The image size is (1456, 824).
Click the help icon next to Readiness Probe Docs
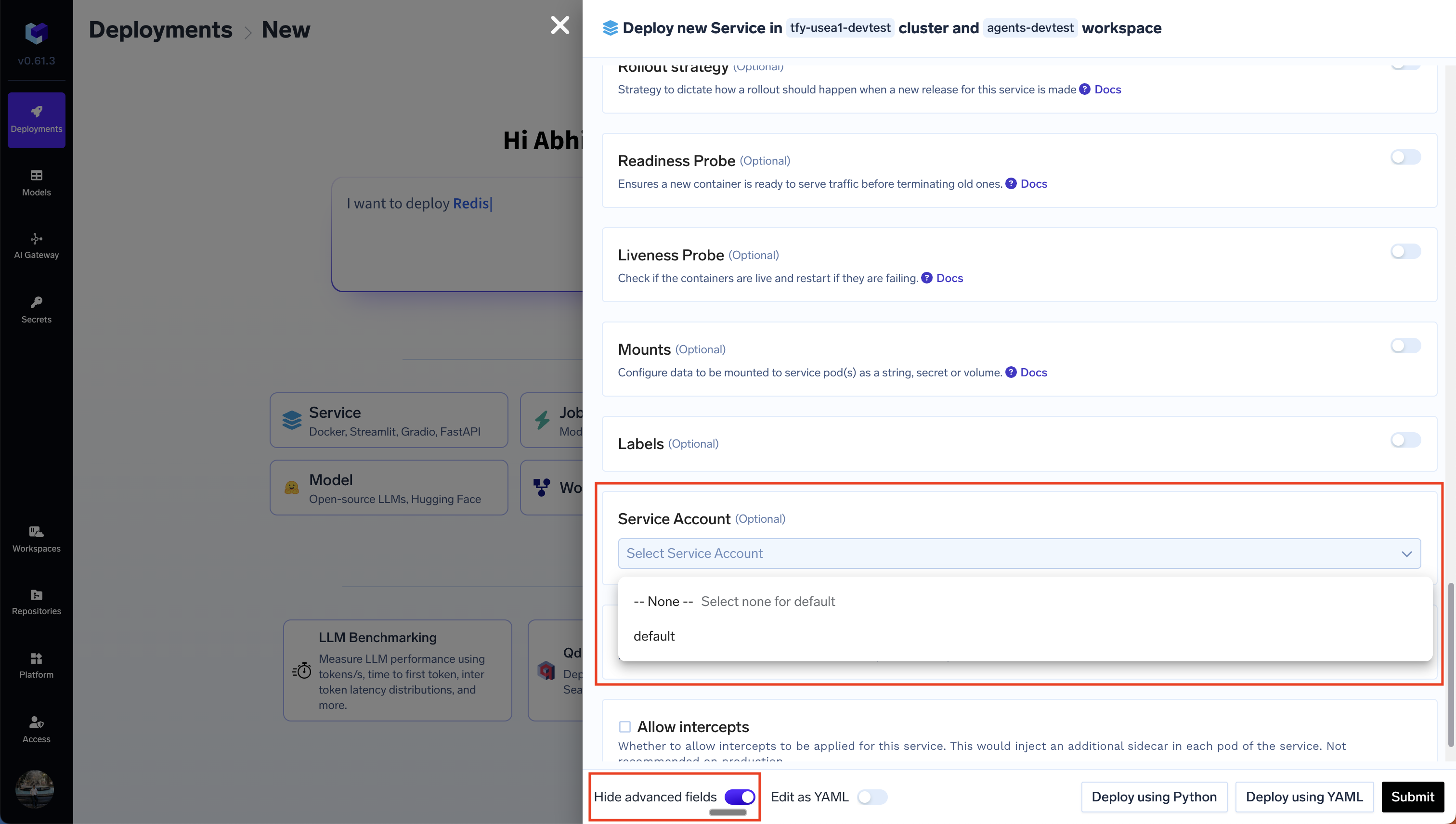point(1011,183)
